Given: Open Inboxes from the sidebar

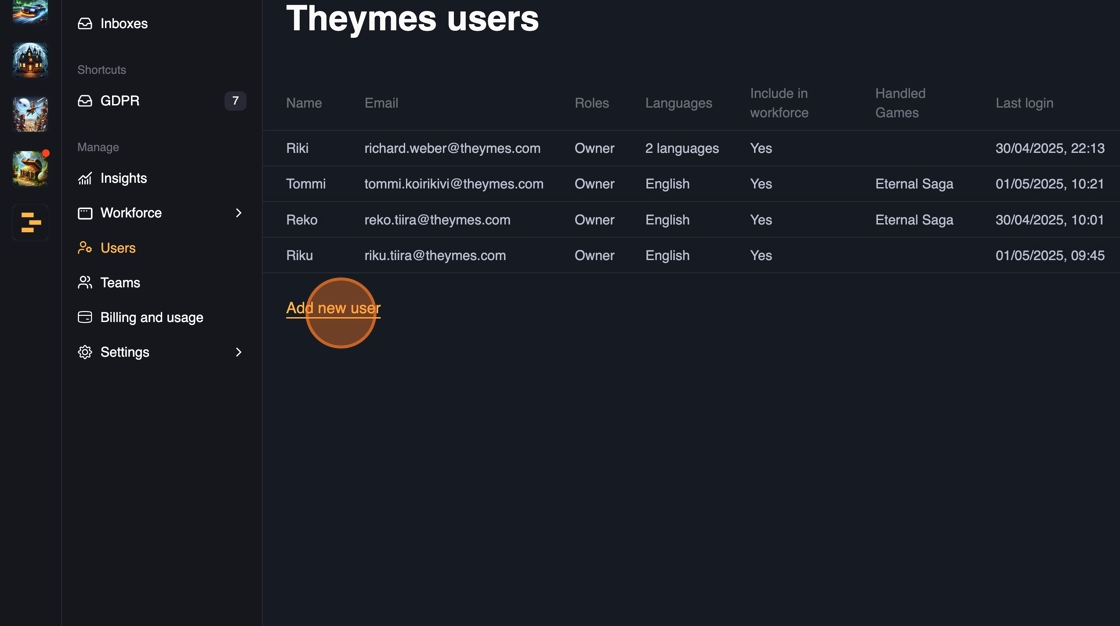Looking at the screenshot, I should coord(123,23).
